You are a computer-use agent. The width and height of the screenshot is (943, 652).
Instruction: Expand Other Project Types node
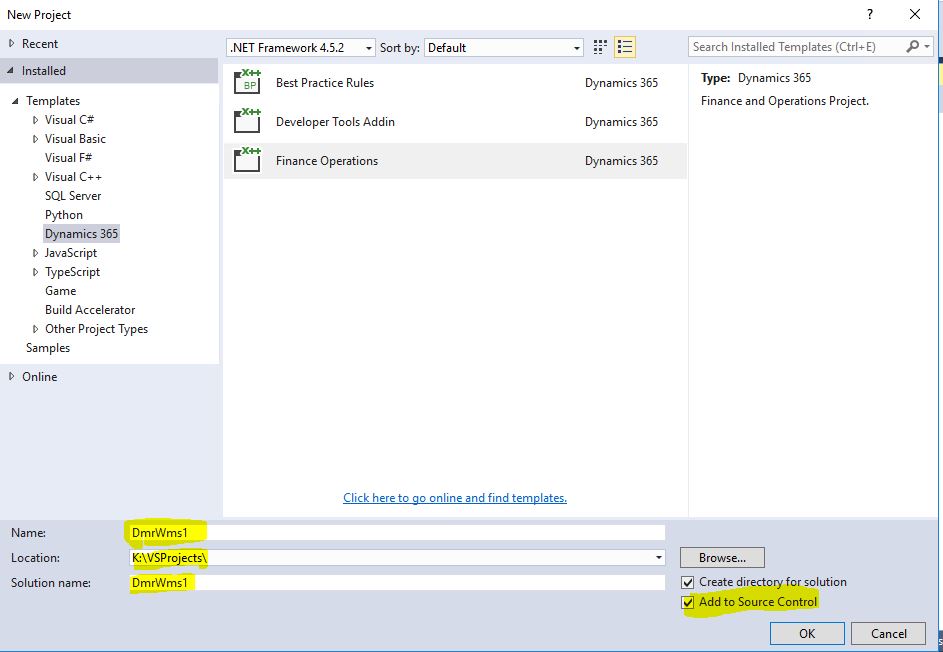(x=35, y=329)
